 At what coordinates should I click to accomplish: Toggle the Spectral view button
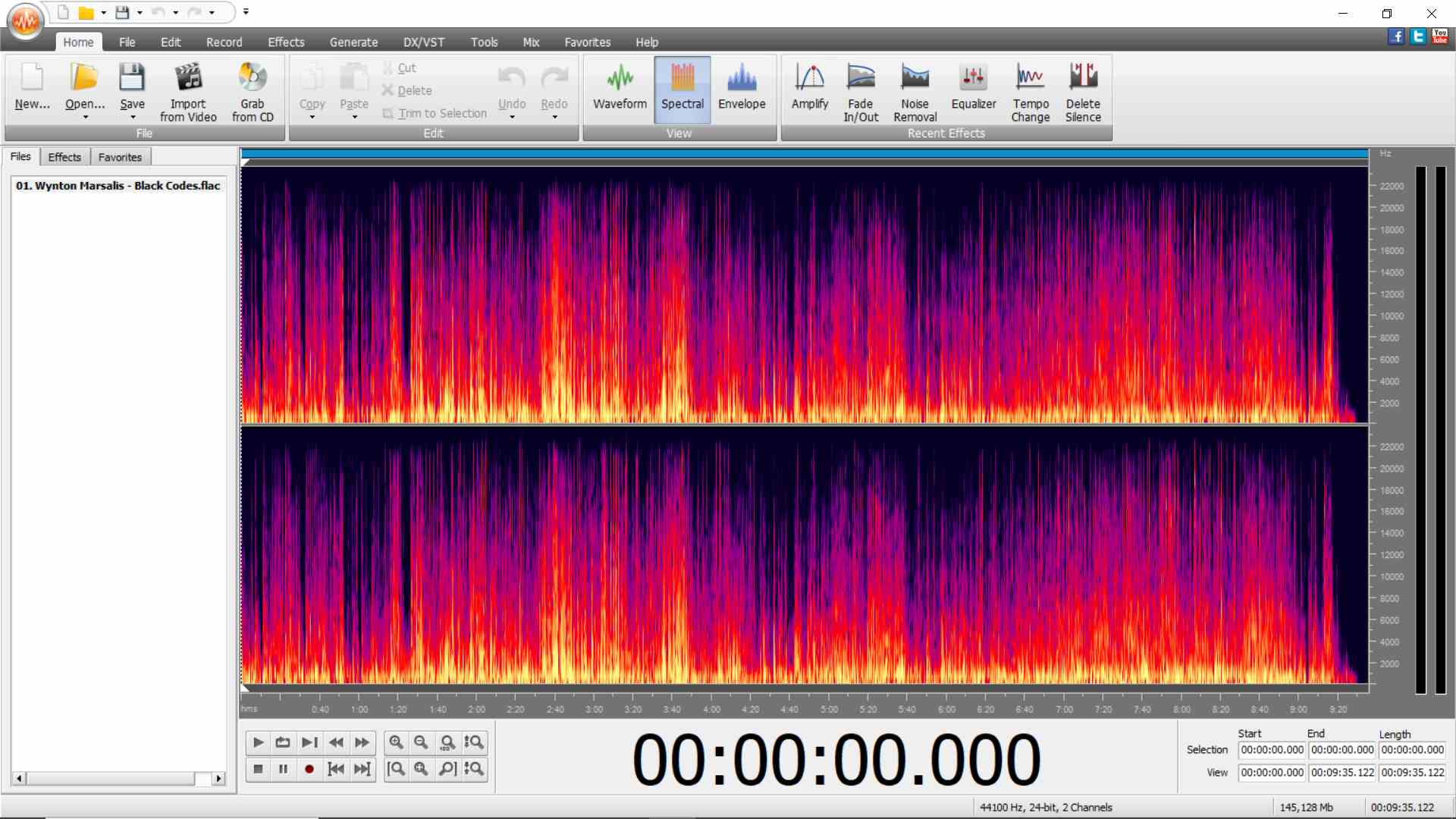tap(682, 89)
